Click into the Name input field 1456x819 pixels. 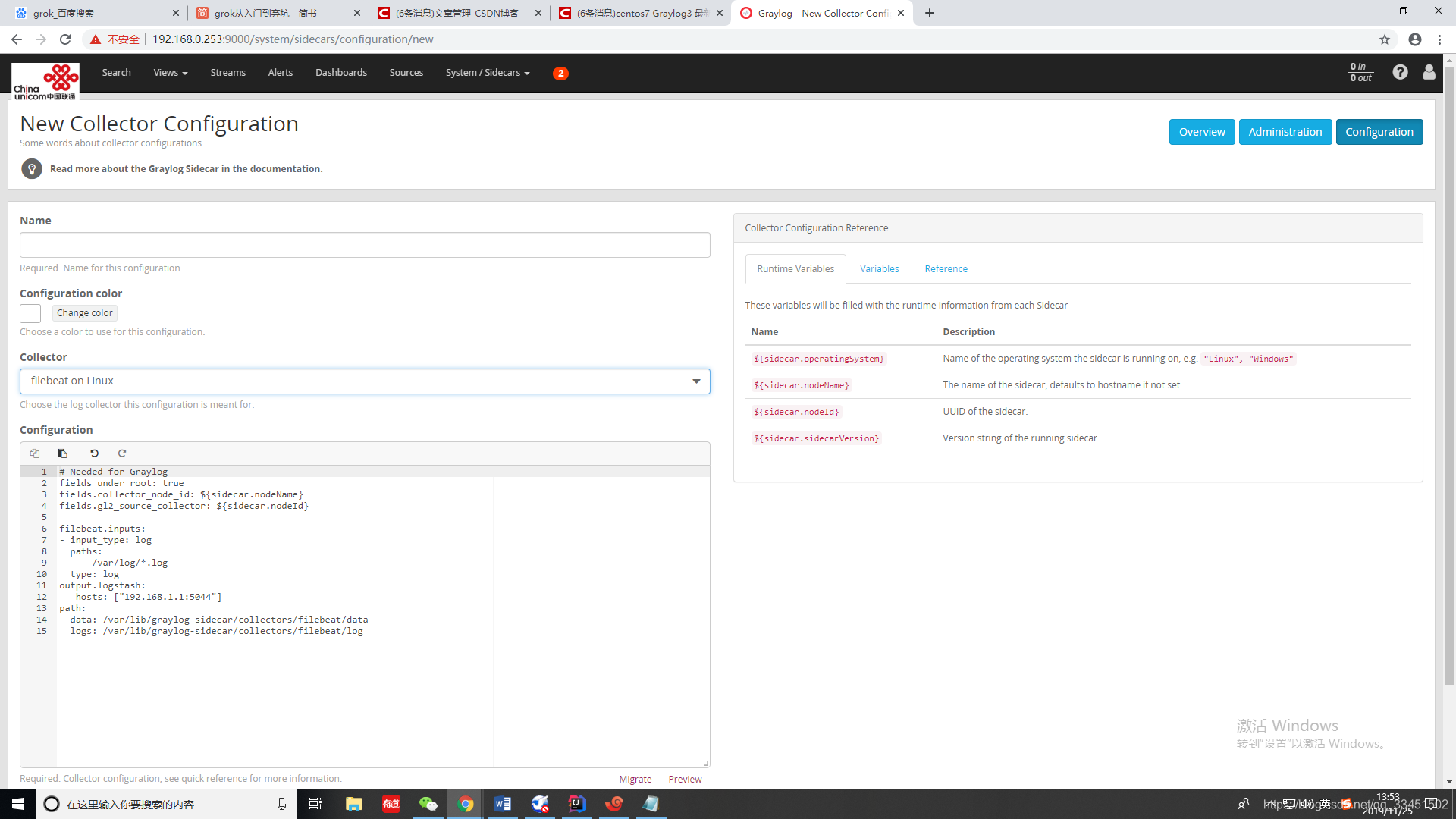(x=365, y=245)
